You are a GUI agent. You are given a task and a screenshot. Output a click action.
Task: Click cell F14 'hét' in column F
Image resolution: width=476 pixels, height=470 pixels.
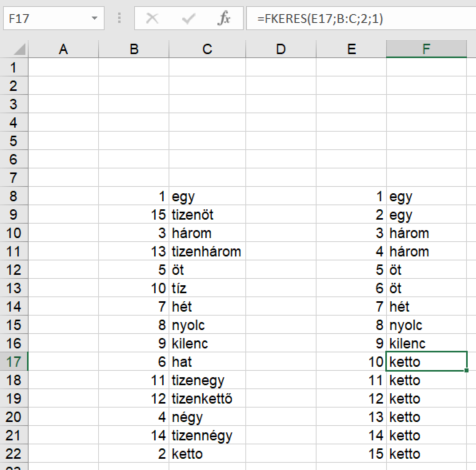tap(426, 307)
